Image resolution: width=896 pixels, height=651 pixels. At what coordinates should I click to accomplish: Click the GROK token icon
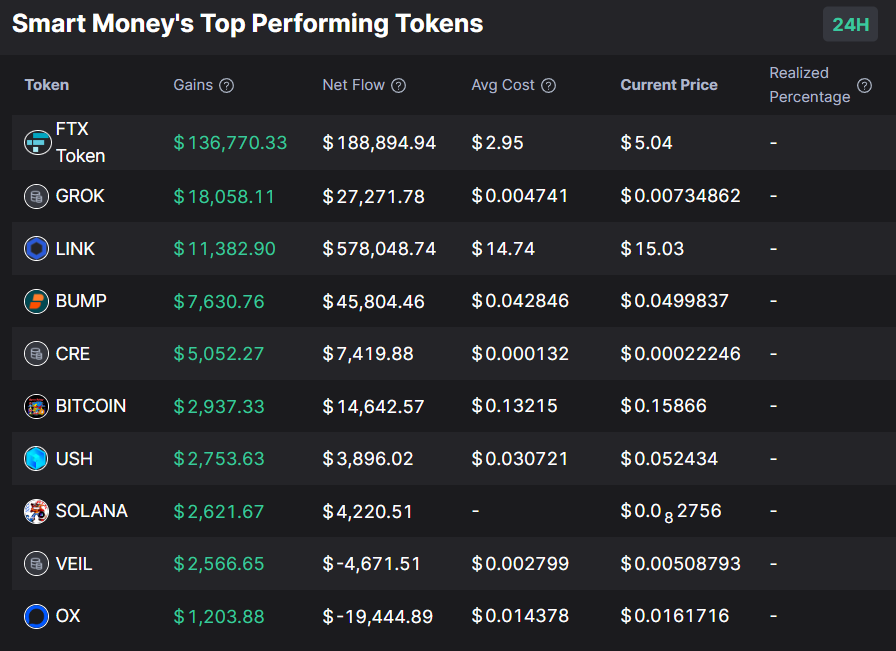point(36,197)
